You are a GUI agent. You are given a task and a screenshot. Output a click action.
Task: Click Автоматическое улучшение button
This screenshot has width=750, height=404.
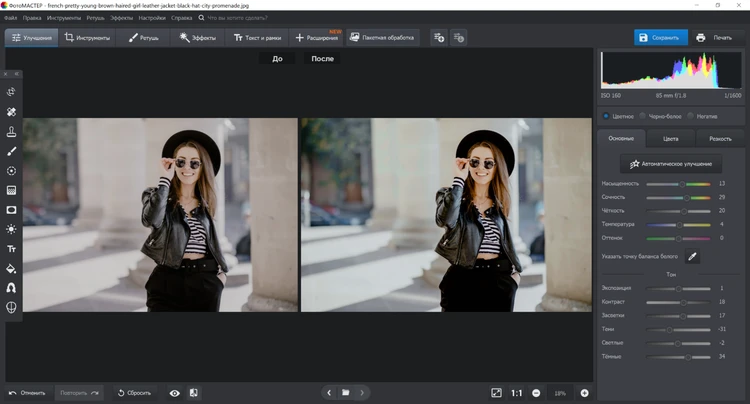tap(671, 164)
